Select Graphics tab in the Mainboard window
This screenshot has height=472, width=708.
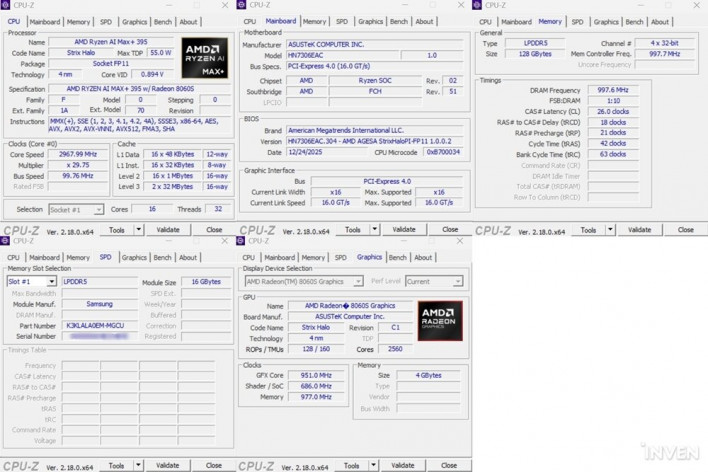click(370, 21)
